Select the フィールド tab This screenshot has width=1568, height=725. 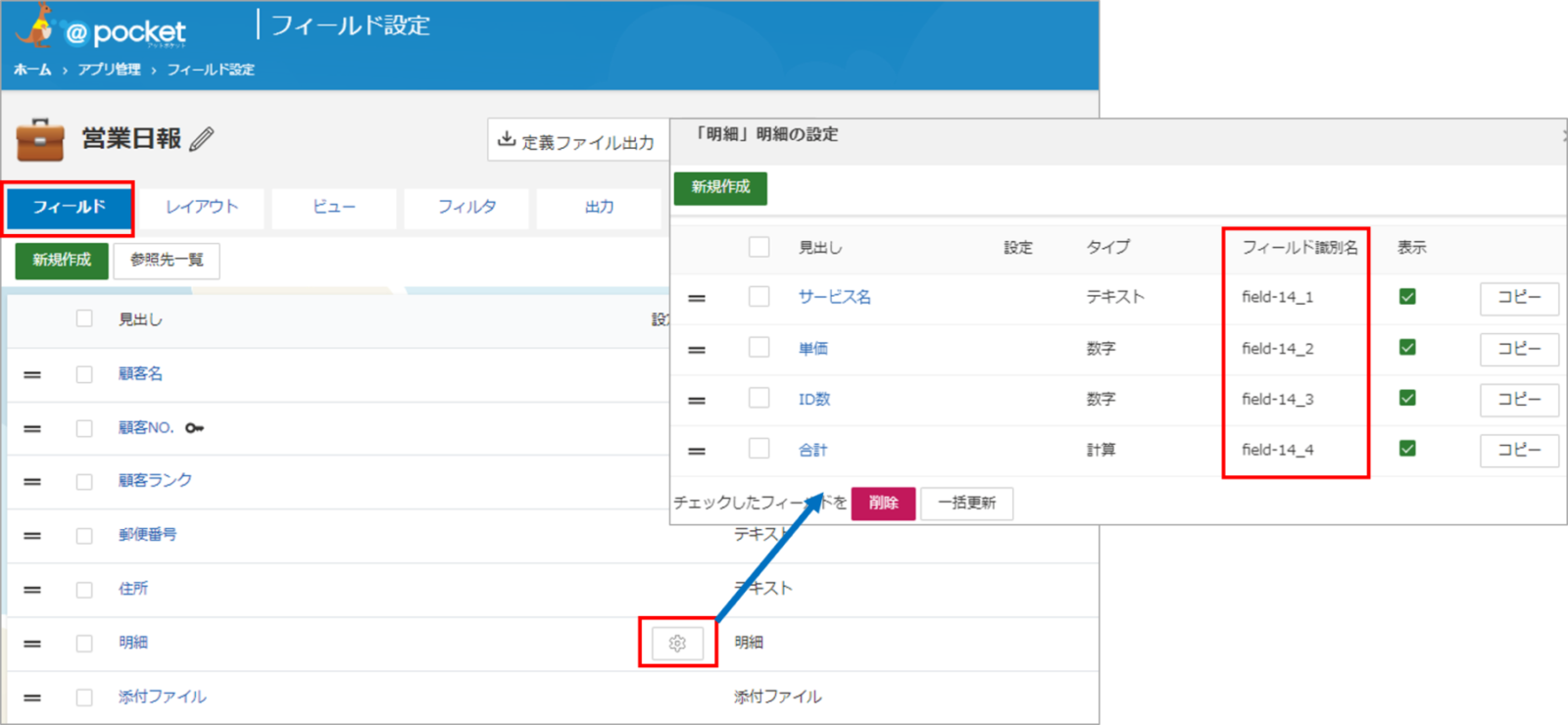(69, 208)
